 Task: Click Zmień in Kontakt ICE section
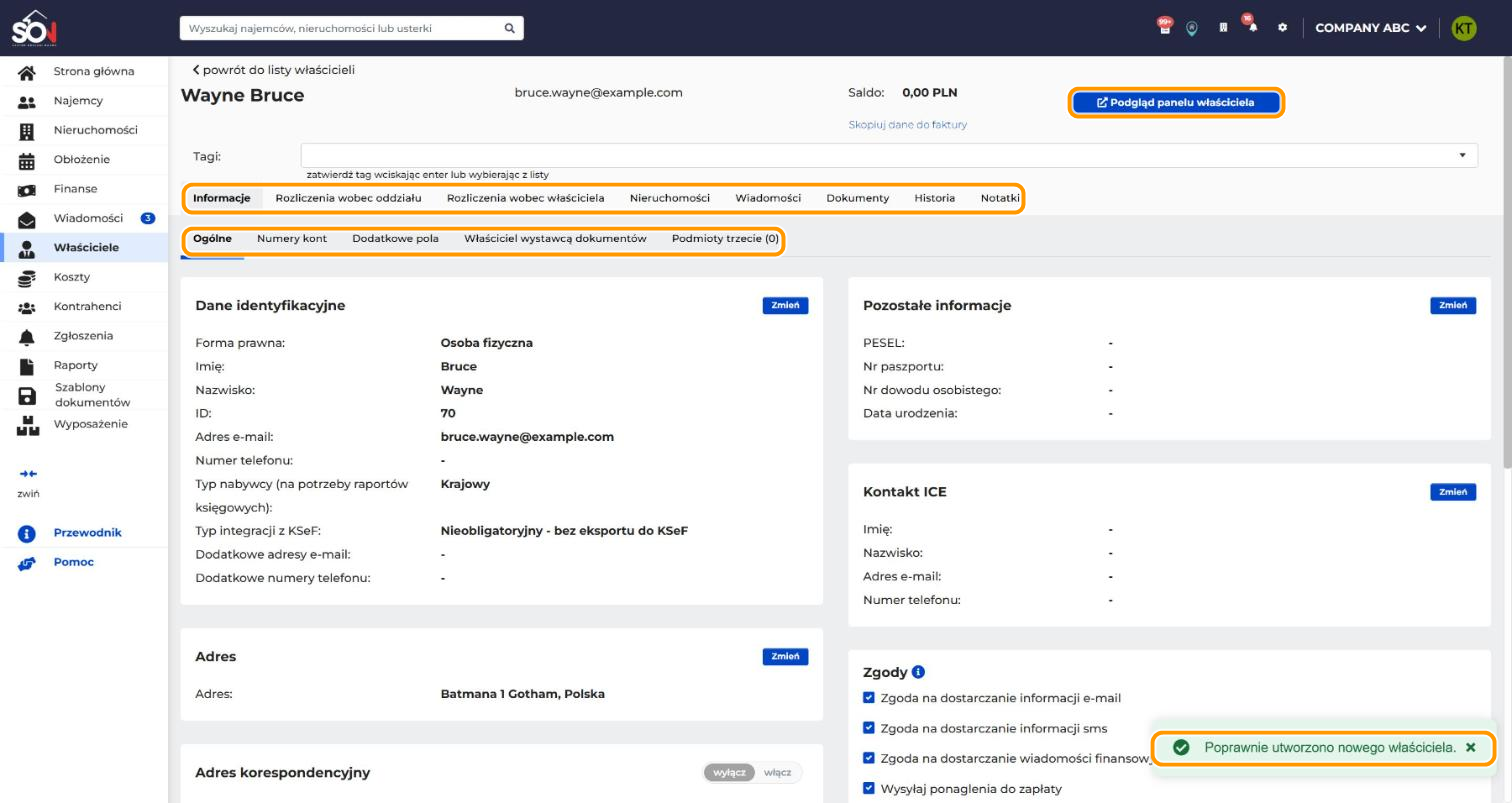(1453, 492)
